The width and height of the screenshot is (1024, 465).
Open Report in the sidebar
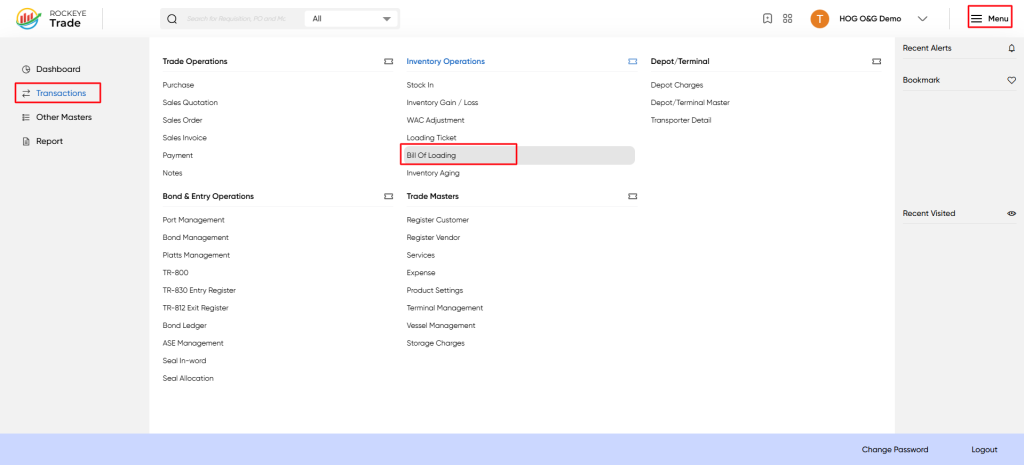tap(50, 142)
